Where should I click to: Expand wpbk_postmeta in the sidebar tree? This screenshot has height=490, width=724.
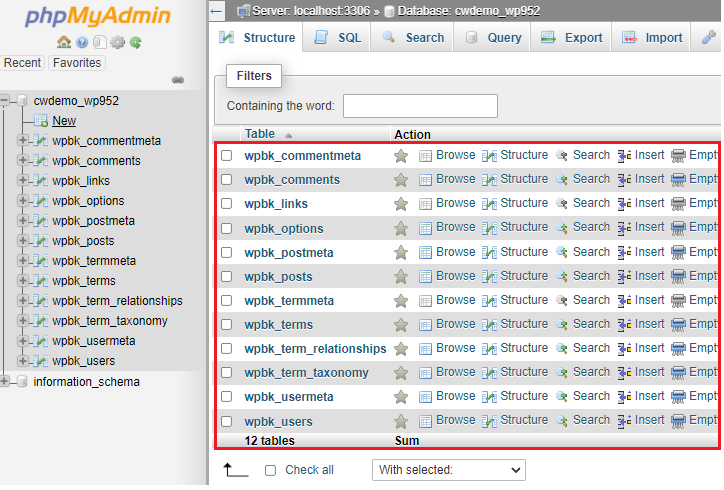(x=22, y=220)
